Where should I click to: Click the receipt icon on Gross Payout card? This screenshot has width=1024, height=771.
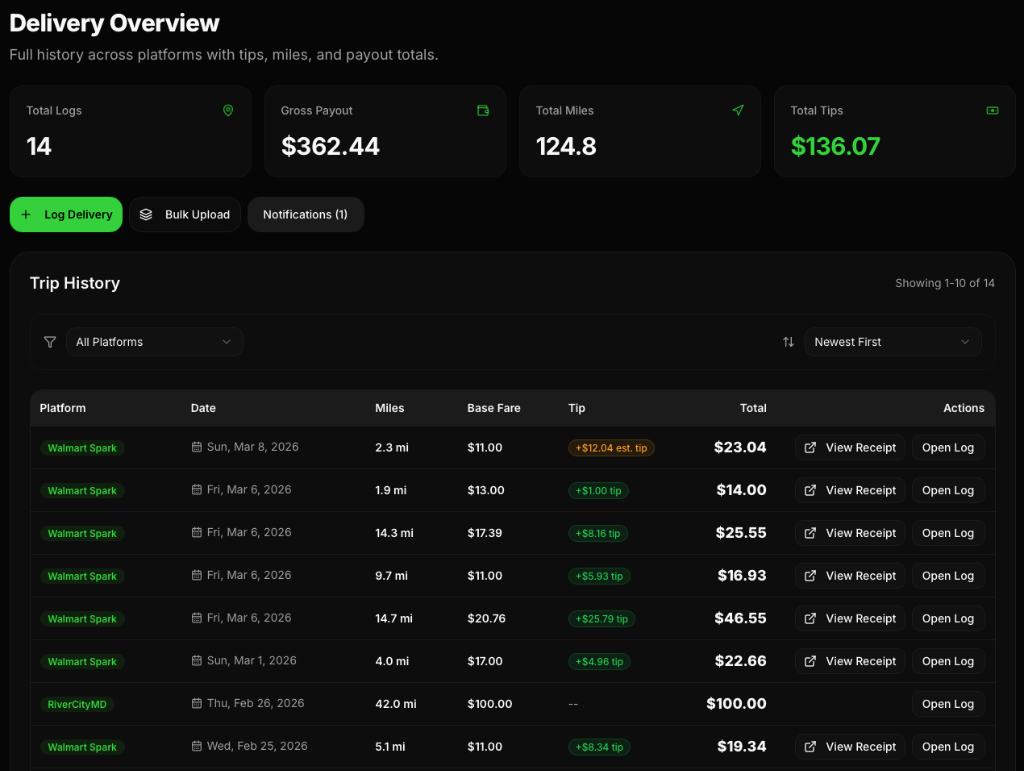483,110
